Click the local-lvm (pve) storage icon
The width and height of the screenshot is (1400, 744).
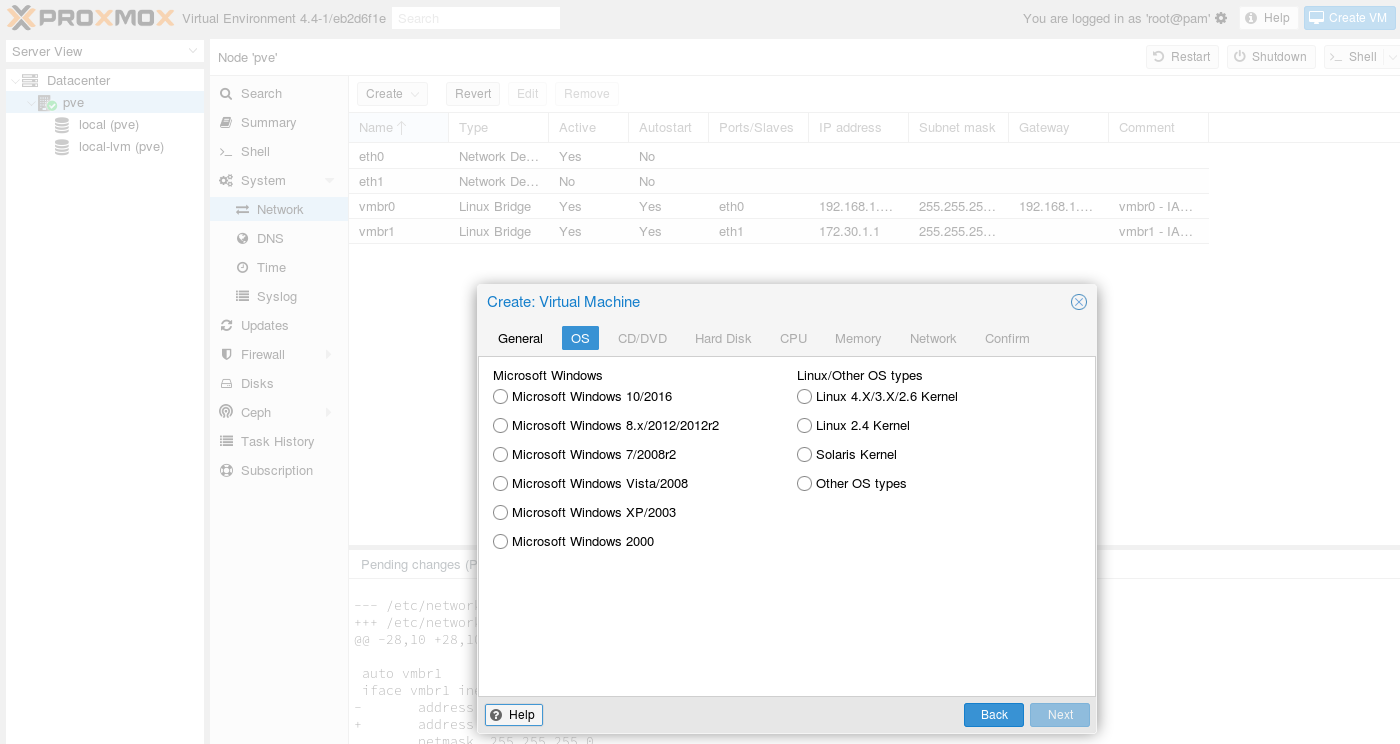point(61,147)
